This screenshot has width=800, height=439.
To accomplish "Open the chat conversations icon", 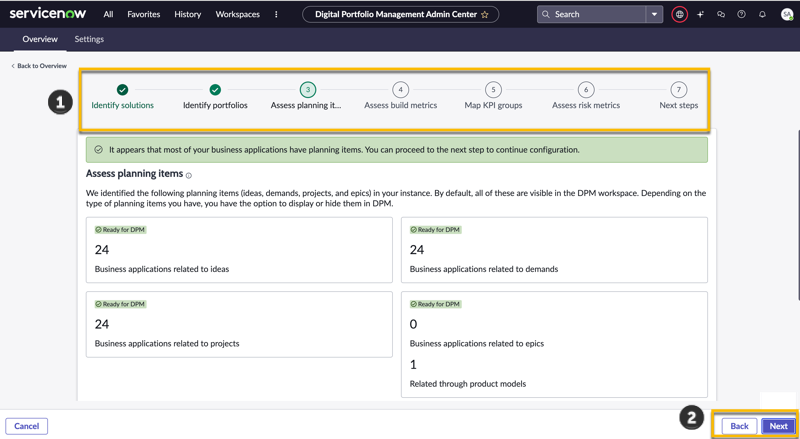I will tap(720, 14).
